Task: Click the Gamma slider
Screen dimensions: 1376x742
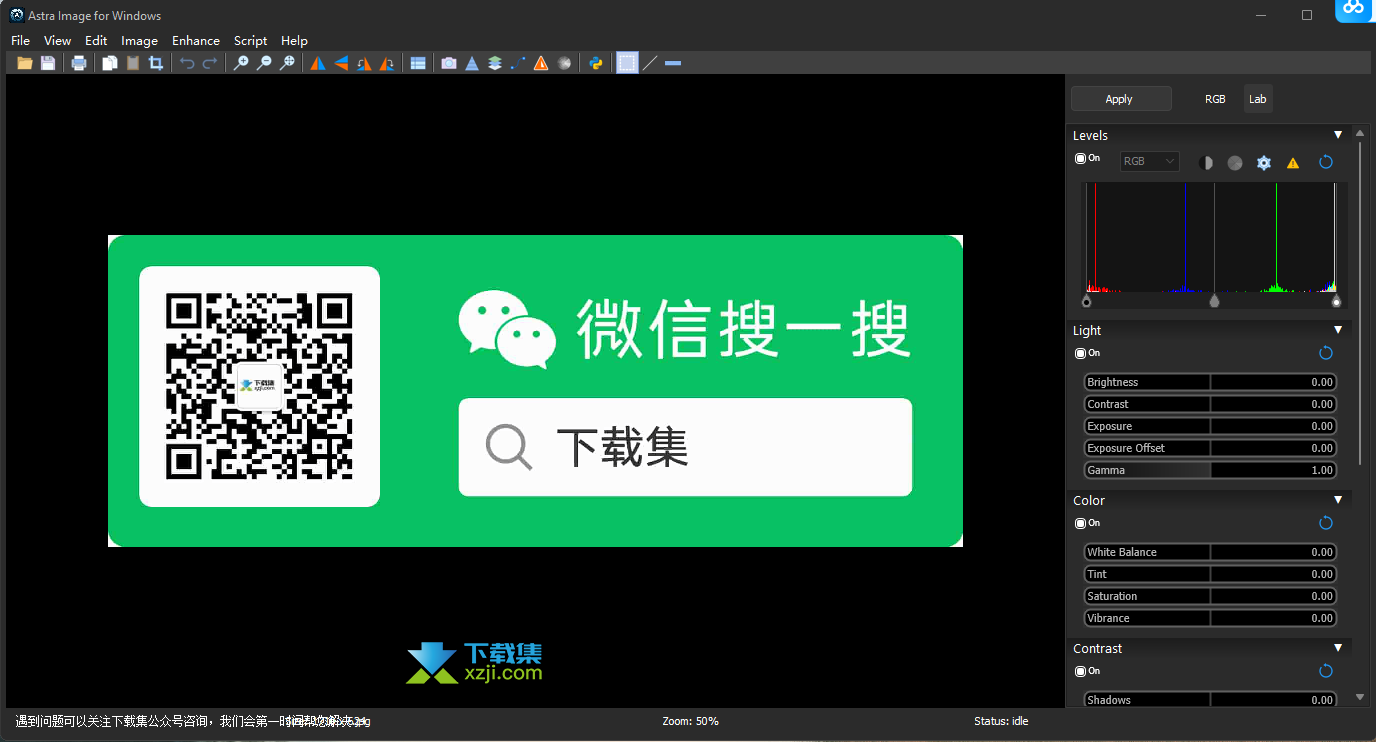Action: 1210,470
